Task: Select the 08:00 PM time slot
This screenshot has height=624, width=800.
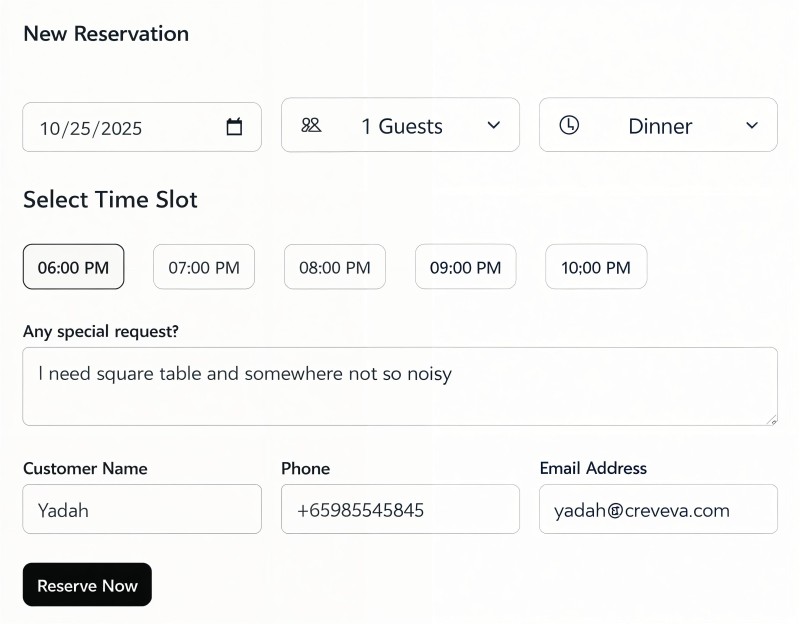Action: pyautogui.click(x=334, y=266)
